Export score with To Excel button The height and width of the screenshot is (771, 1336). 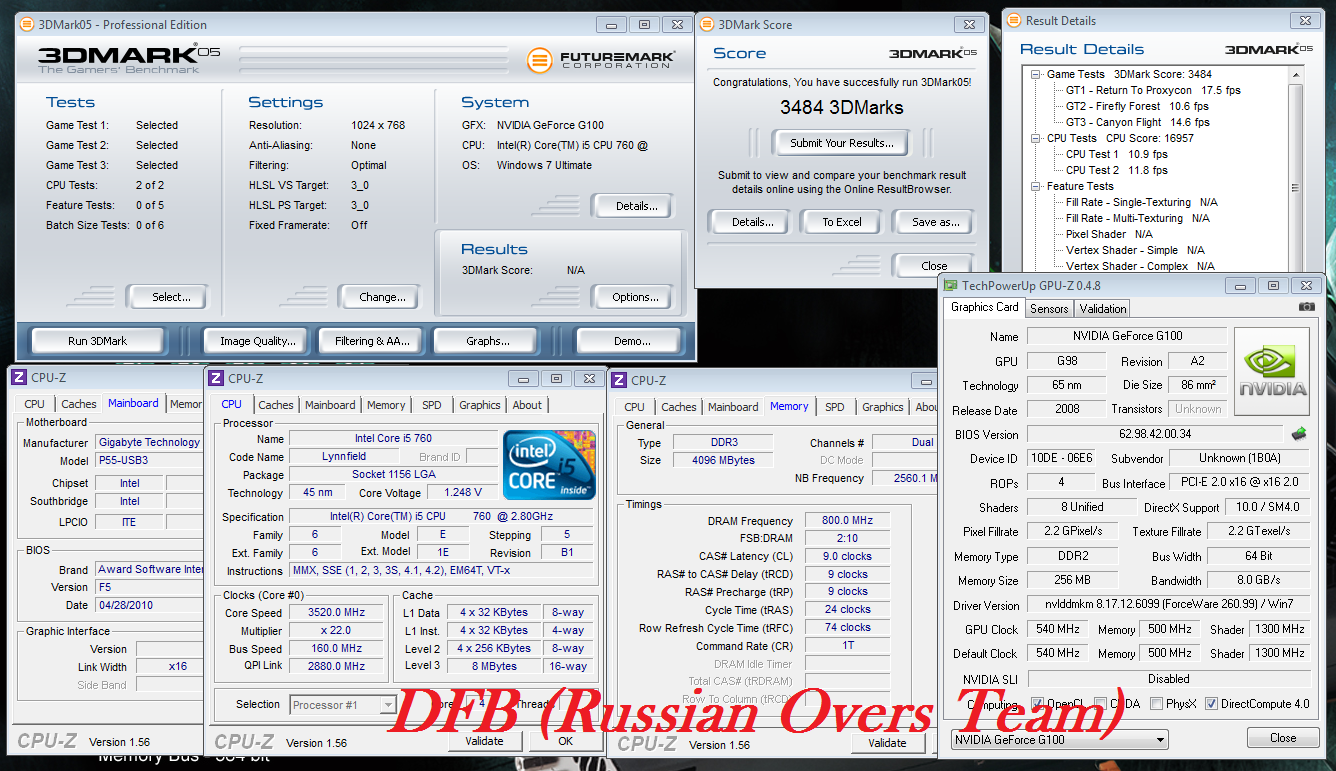(842, 222)
